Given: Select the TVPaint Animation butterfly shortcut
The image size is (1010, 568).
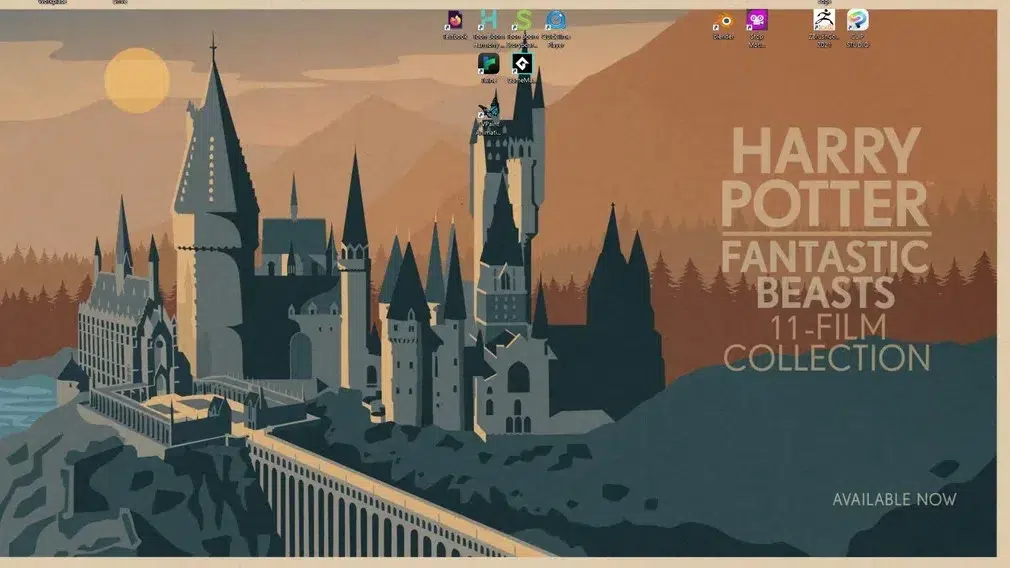Looking at the screenshot, I should [489, 114].
